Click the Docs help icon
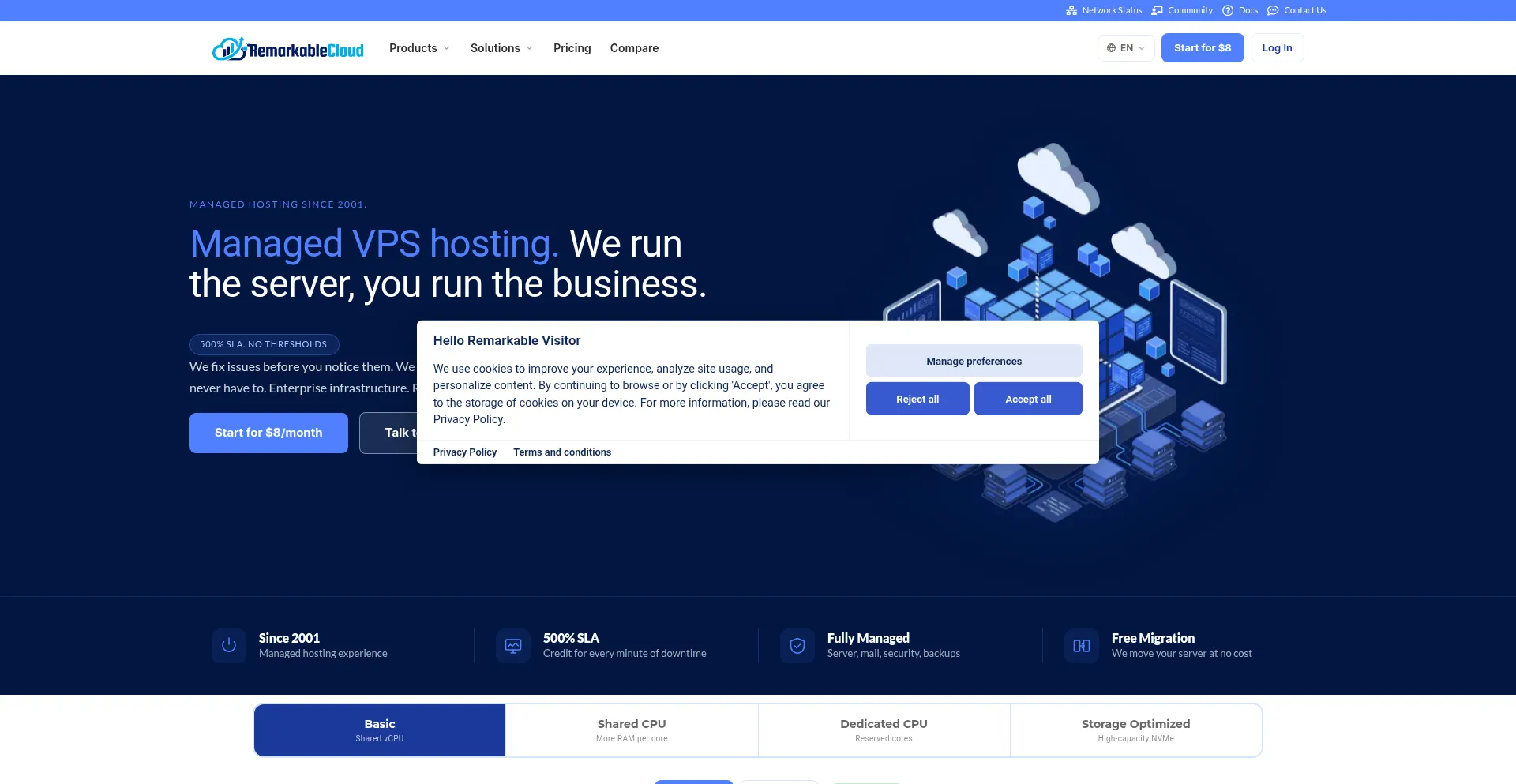The width and height of the screenshot is (1516, 784). [1228, 10]
